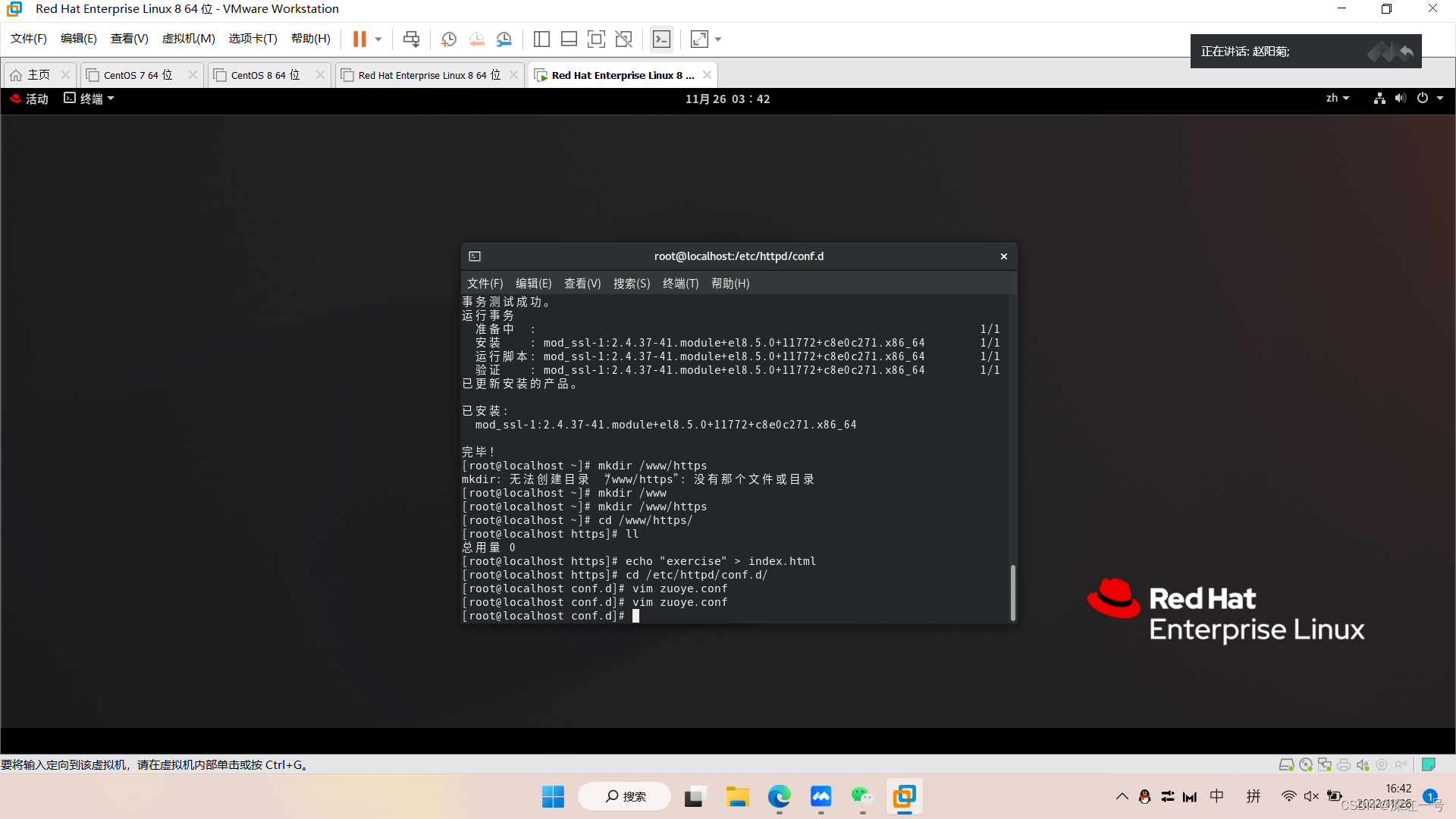Toggle Unity mode icon

[624, 39]
